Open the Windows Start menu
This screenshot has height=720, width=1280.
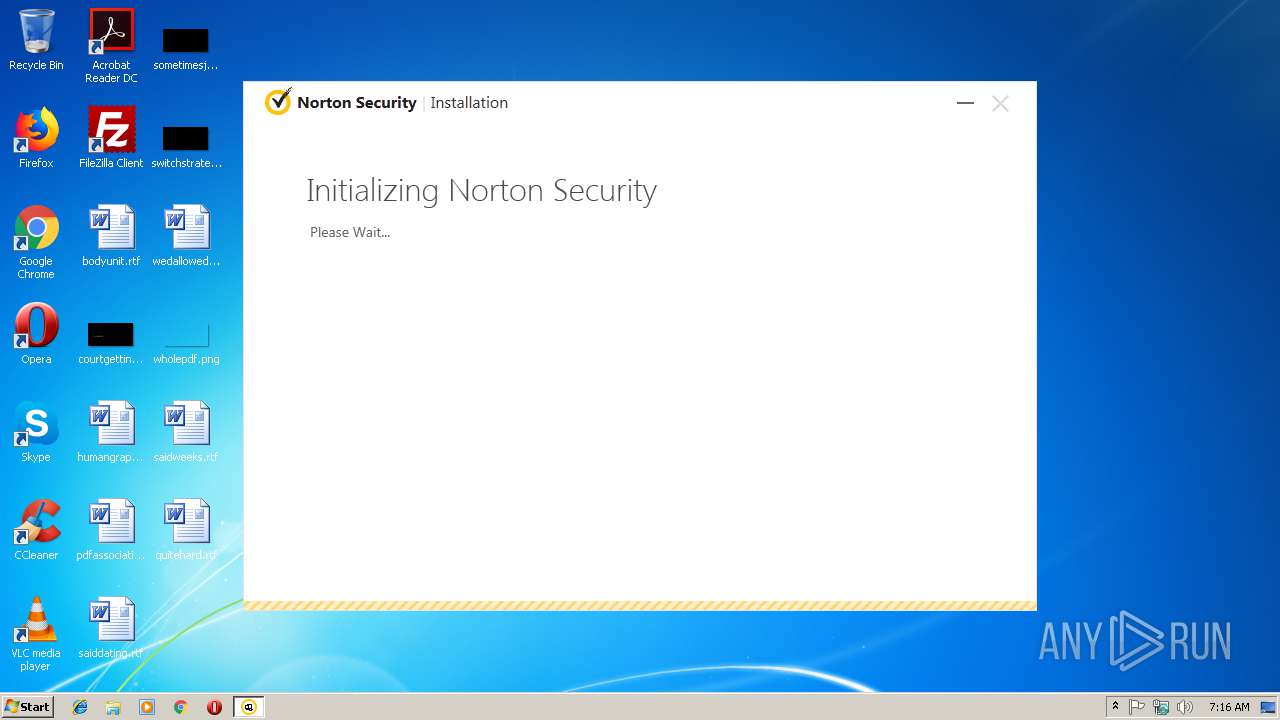click(28, 706)
